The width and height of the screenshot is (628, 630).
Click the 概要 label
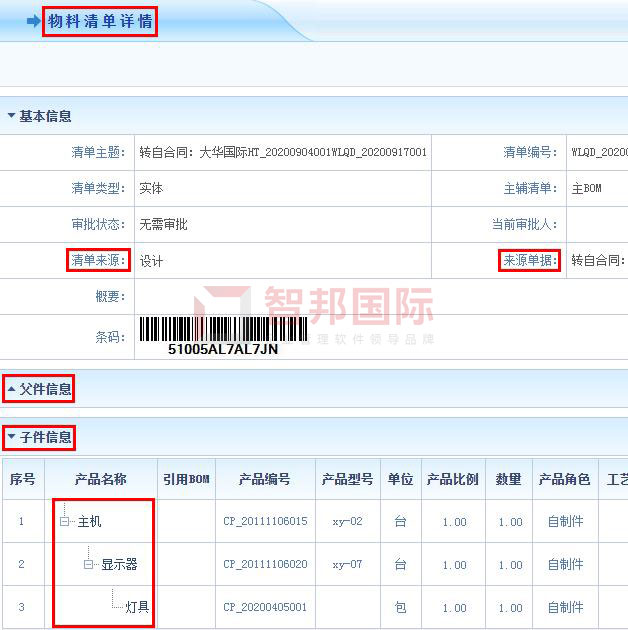pyautogui.click(x=110, y=296)
